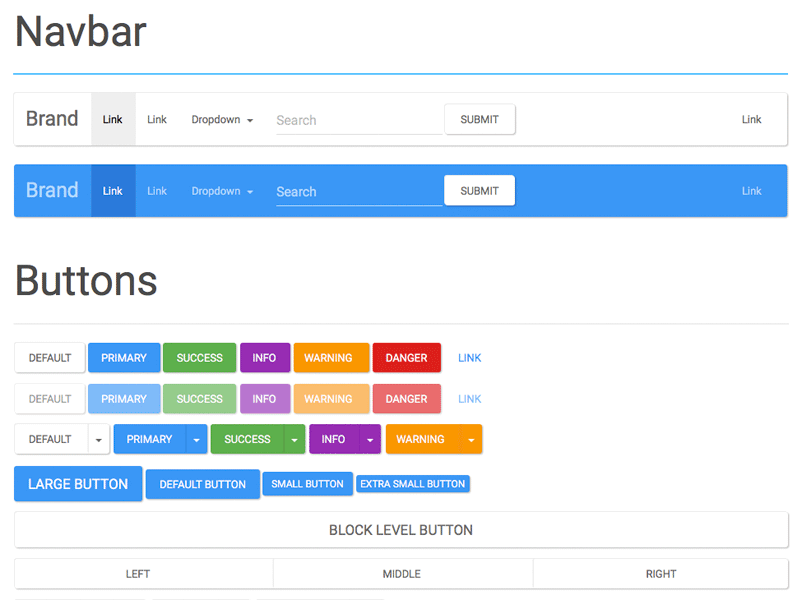Click the faded PRIMARY button
The image size is (800, 600).
point(124,398)
